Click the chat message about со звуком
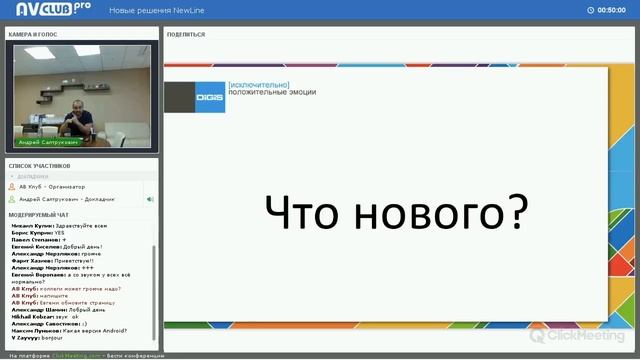 pos(71,278)
